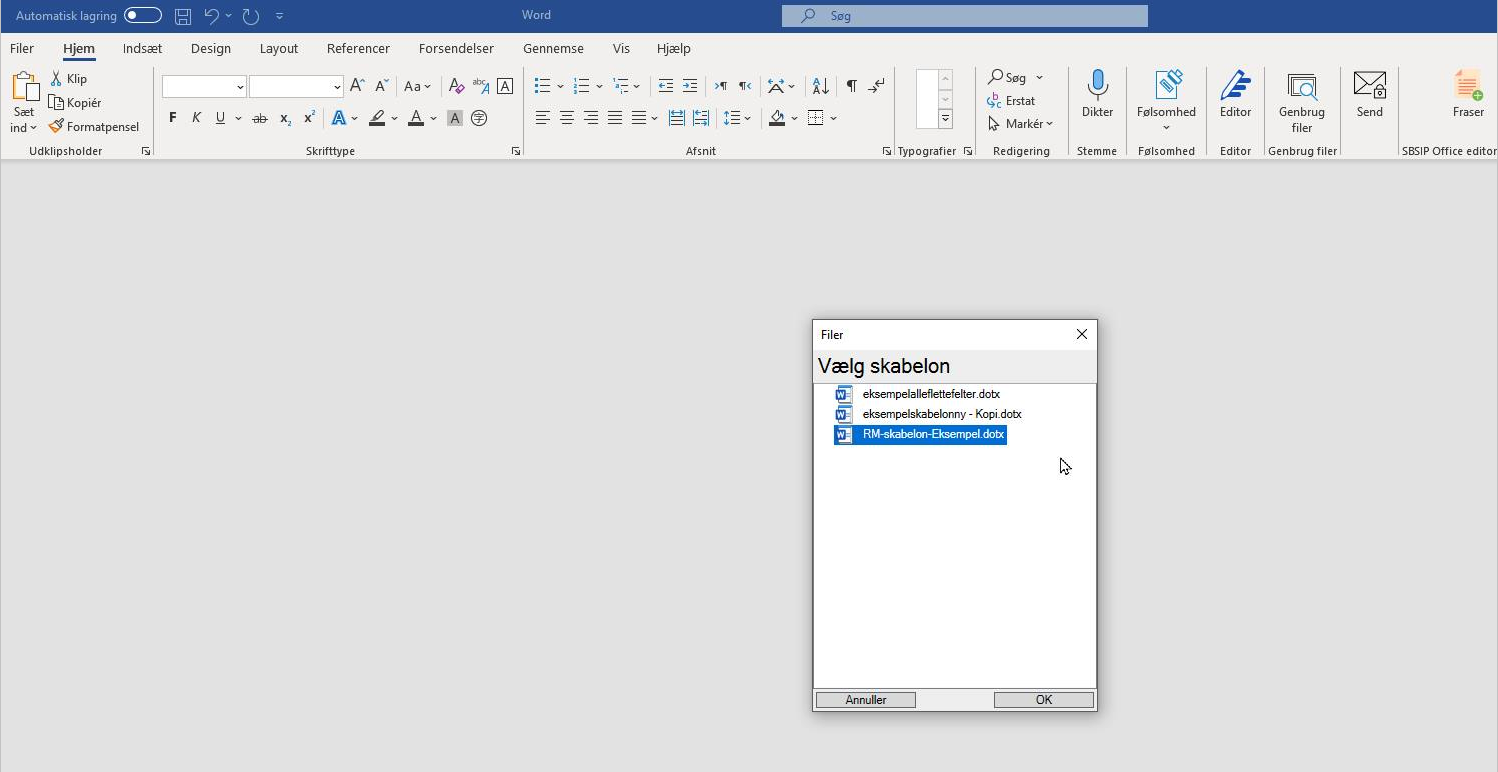Switch to the Referencer tab
This screenshot has height=772, width=1498.
358,48
